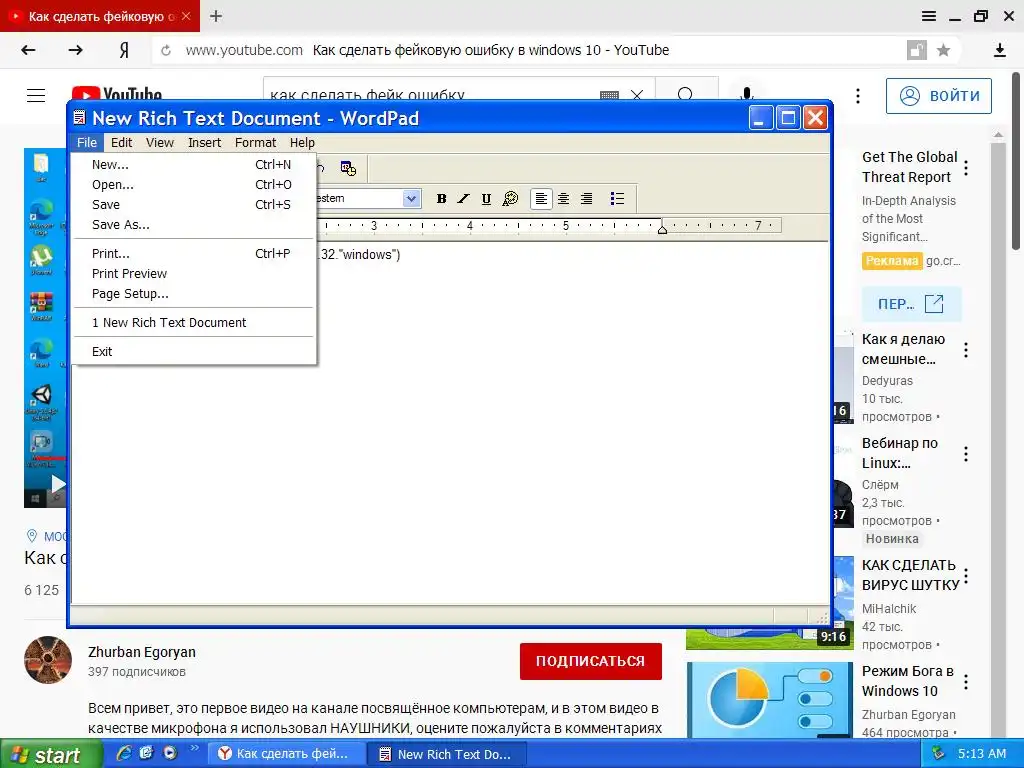This screenshot has width=1024, height=768.
Task: Open the YouTube on-screen keyboard icon
Action: click(609, 96)
